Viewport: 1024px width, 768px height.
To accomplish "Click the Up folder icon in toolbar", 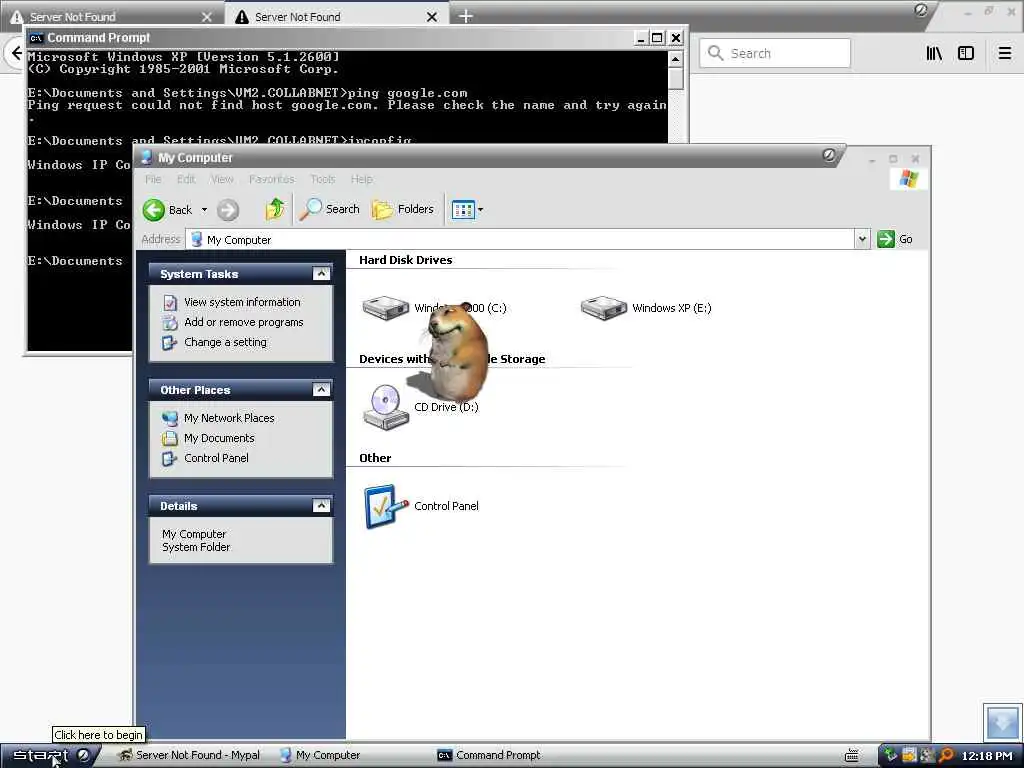I will tap(275, 209).
